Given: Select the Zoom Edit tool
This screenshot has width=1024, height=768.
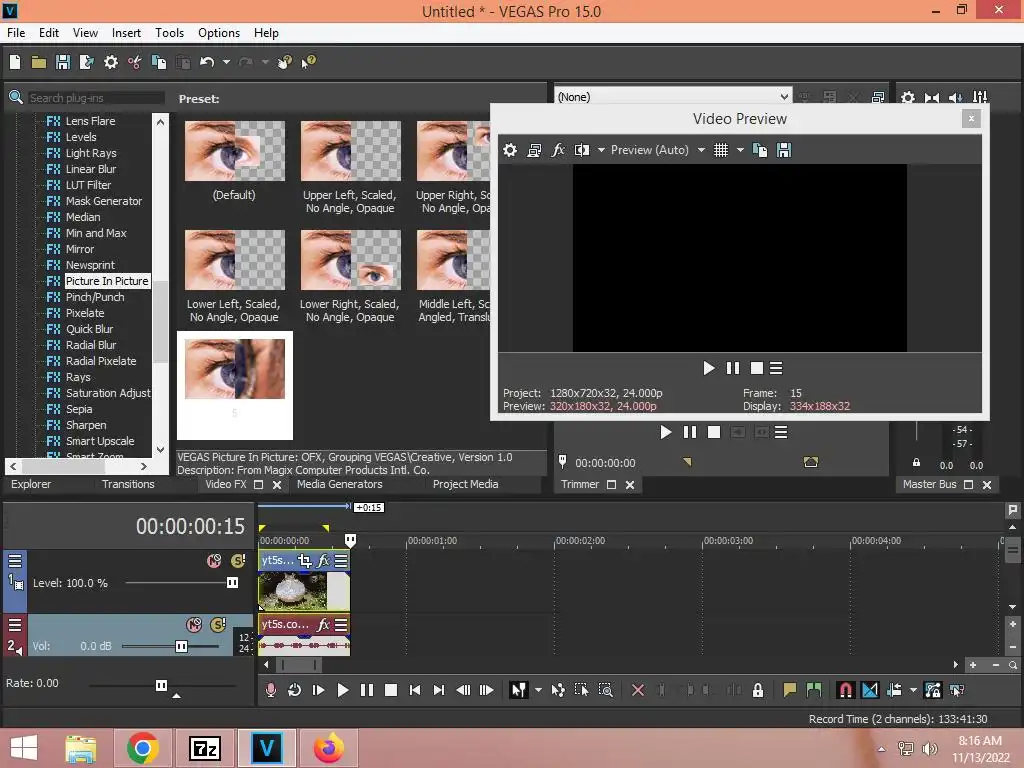Looking at the screenshot, I should click(x=605, y=690).
